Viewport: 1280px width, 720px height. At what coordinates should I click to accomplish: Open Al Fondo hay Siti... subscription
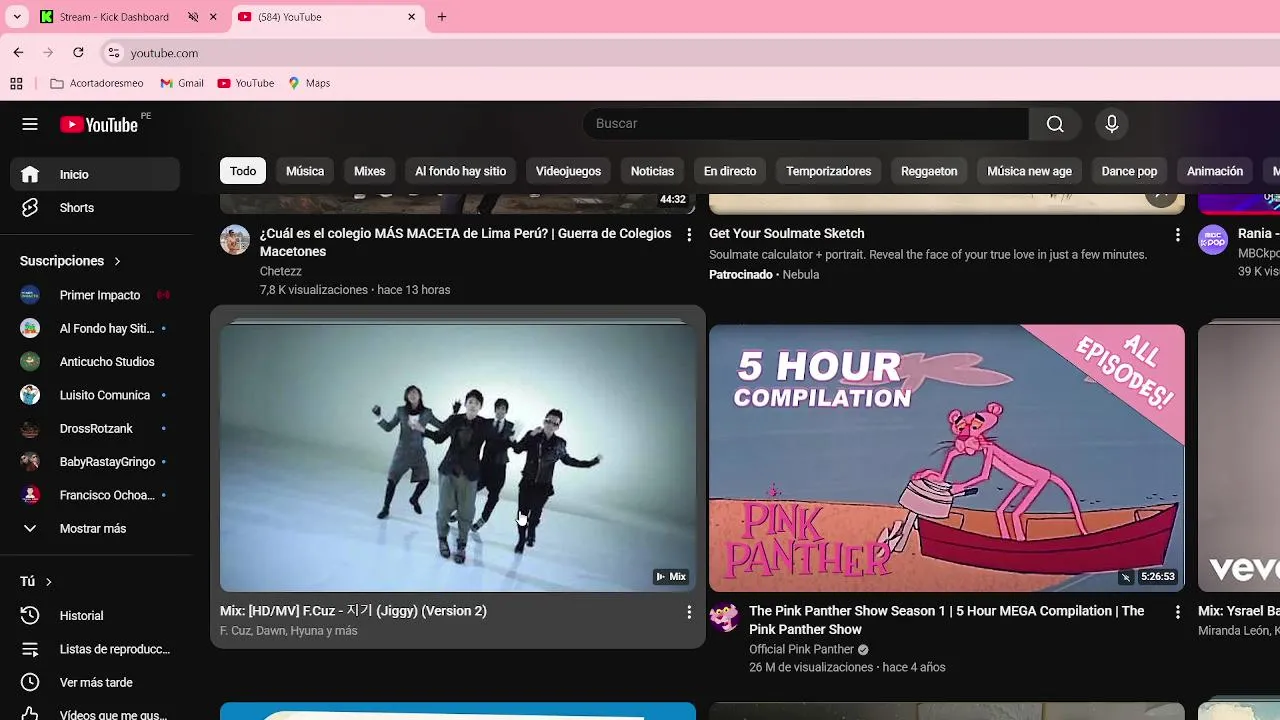(95, 328)
